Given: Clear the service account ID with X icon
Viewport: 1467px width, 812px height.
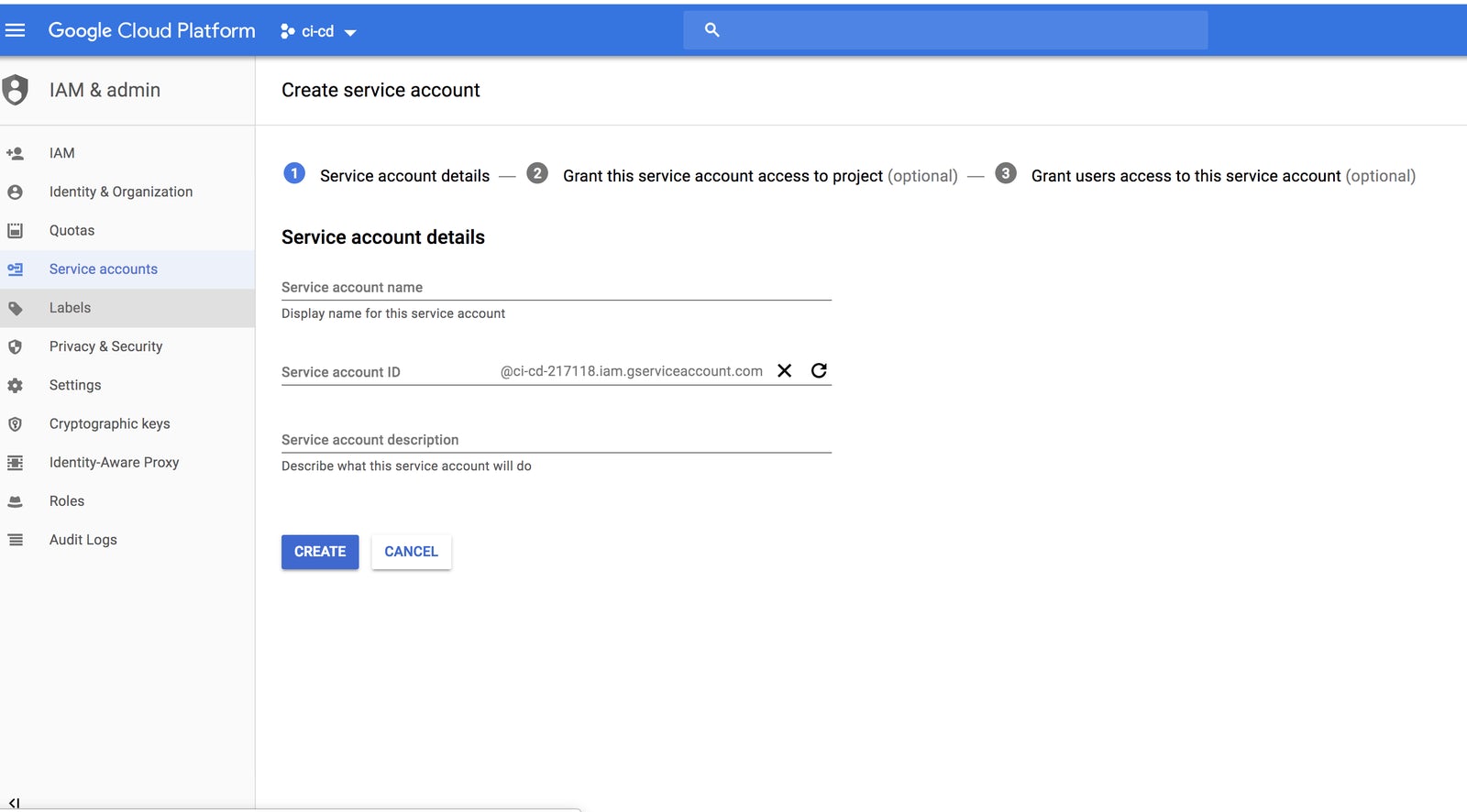Looking at the screenshot, I should 785,370.
